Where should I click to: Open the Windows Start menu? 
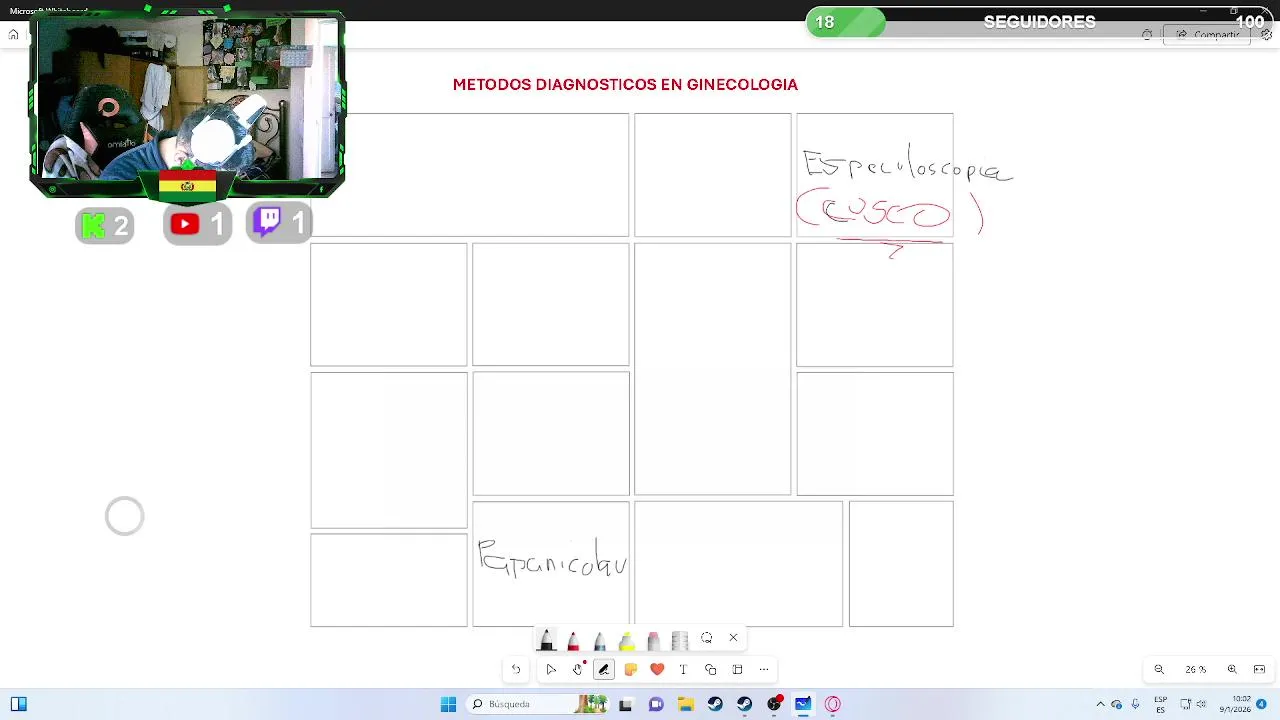point(448,704)
